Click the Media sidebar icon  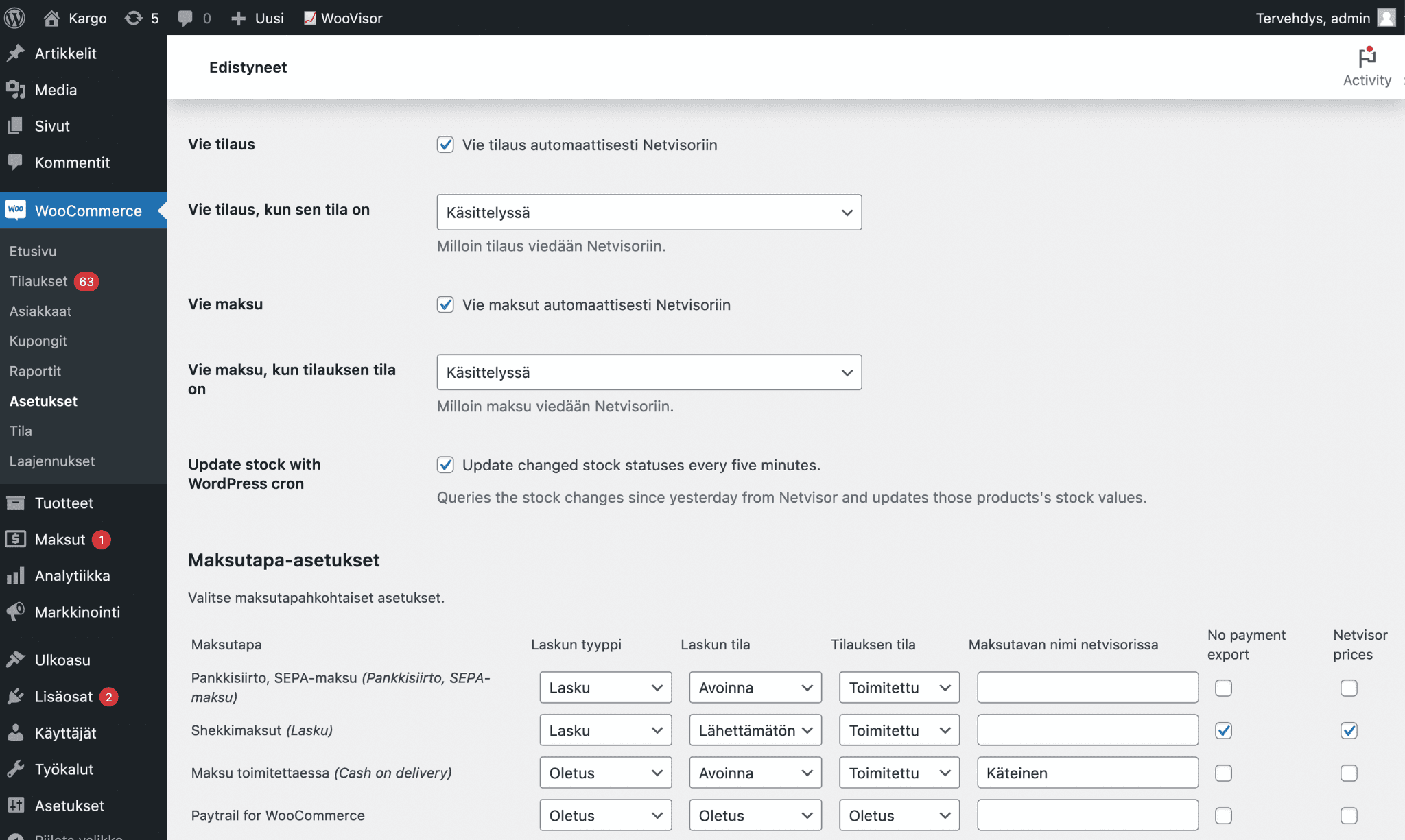(x=16, y=90)
